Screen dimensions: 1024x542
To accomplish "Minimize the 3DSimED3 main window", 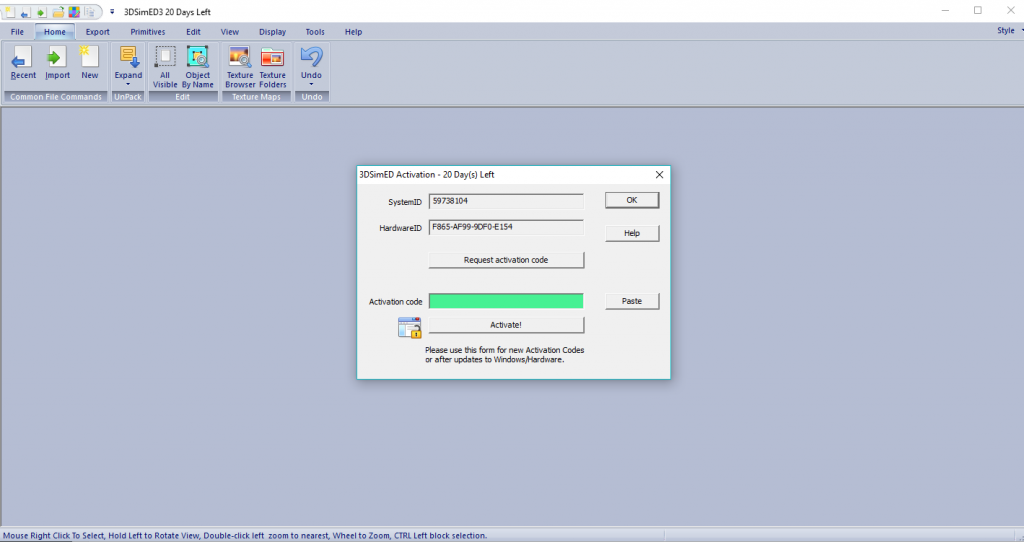I will coord(946,10).
